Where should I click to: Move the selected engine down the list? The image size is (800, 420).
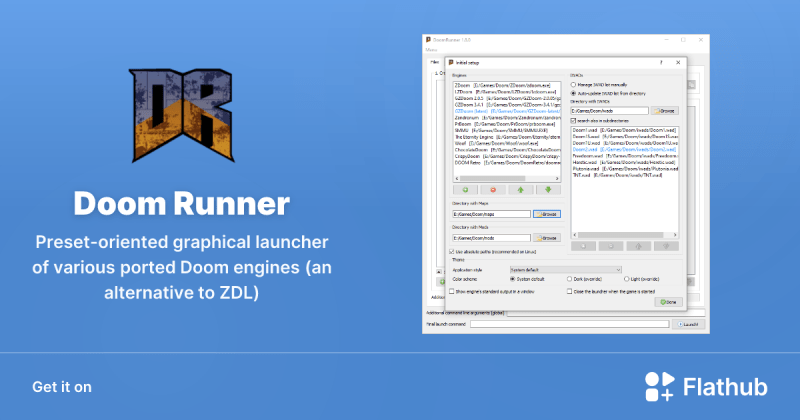548,190
